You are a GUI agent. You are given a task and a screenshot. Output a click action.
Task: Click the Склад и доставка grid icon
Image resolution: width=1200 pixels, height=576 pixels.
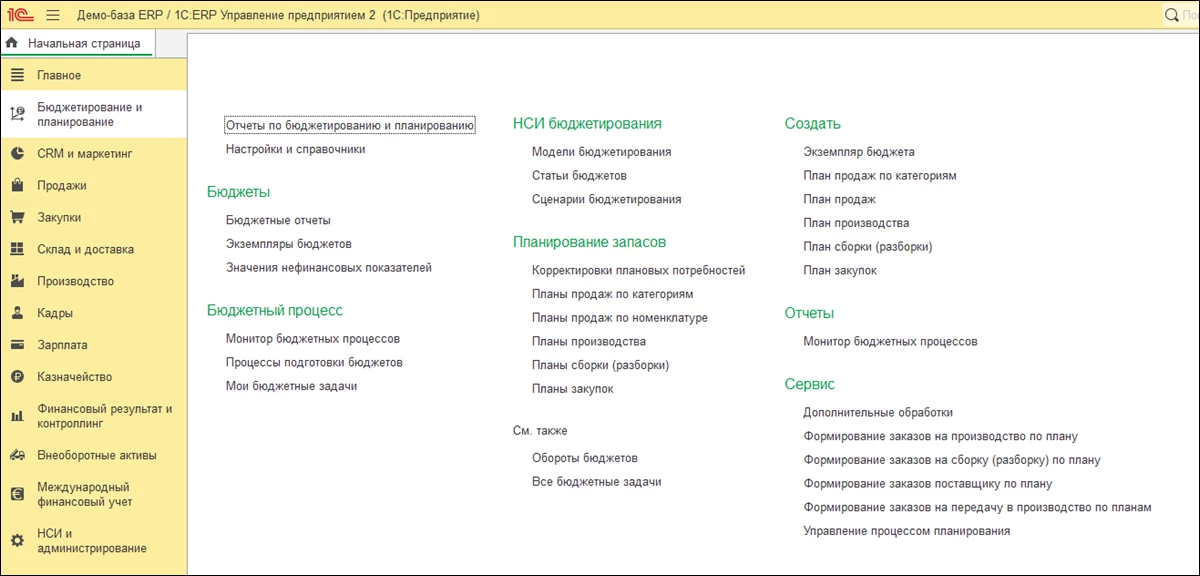17,249
